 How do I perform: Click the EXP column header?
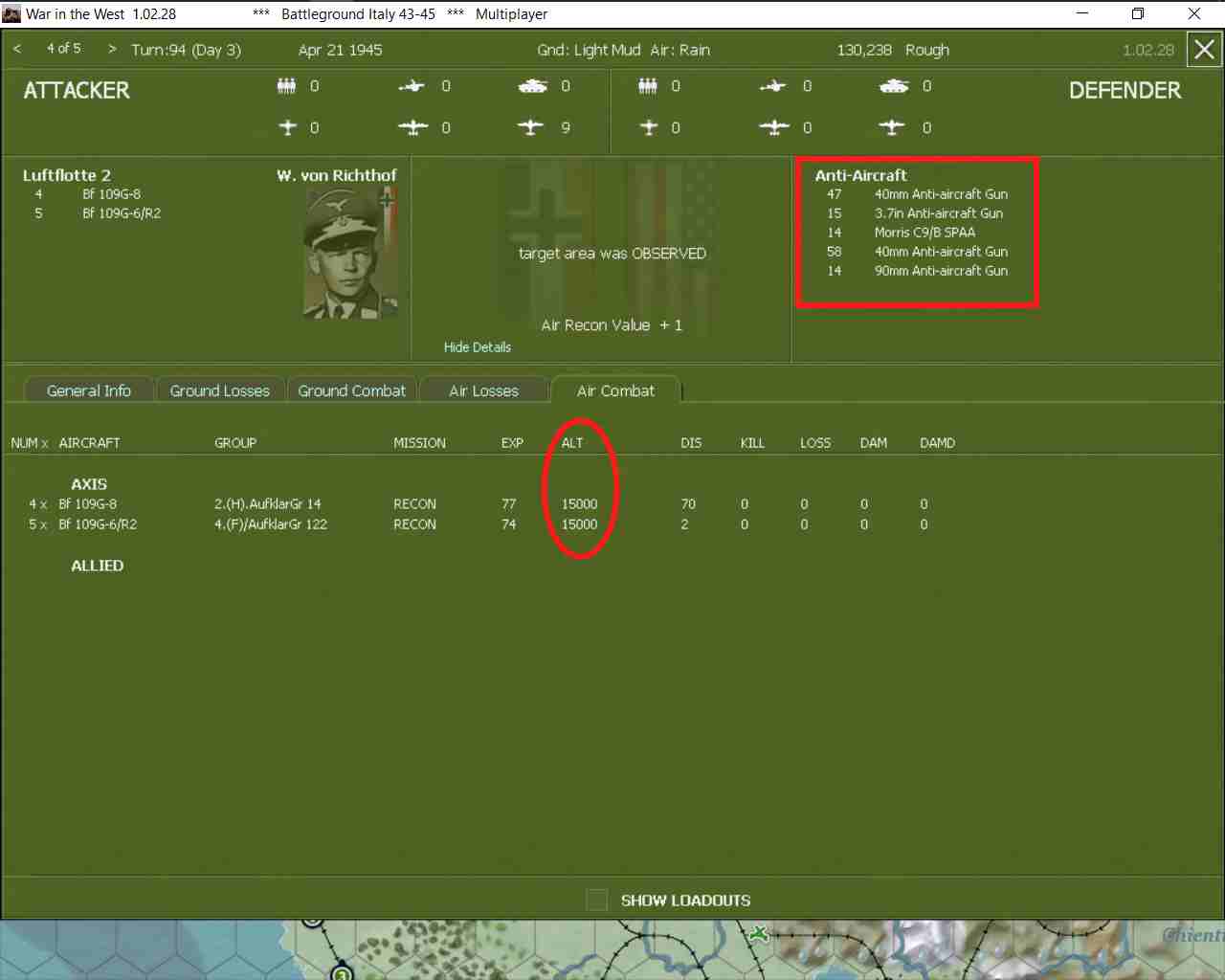coord(512,443)
